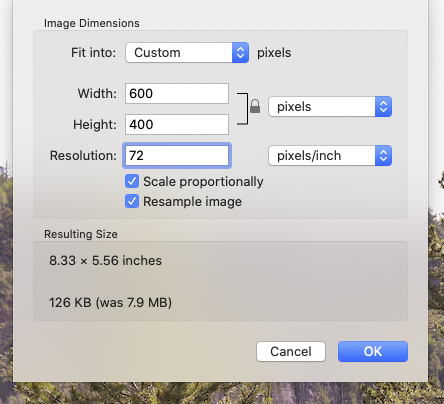Click the Scale proportionally label
The image size is (444, 404).
(203, 182)
